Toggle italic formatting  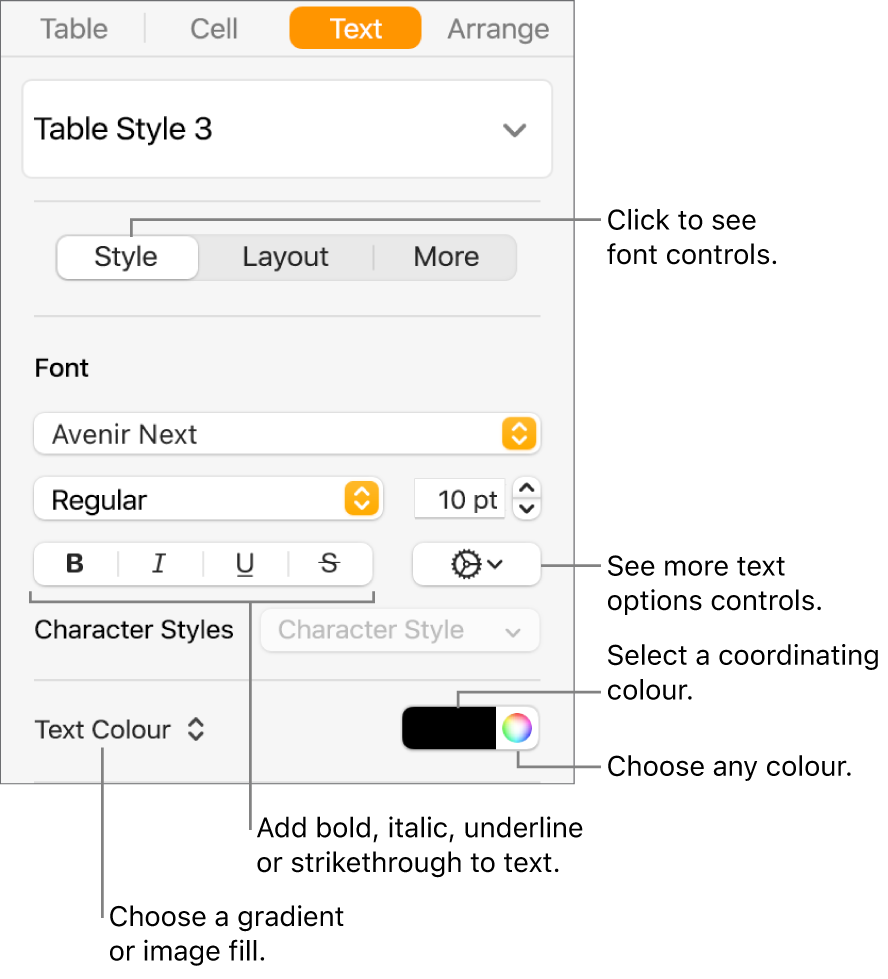point(159,564)
